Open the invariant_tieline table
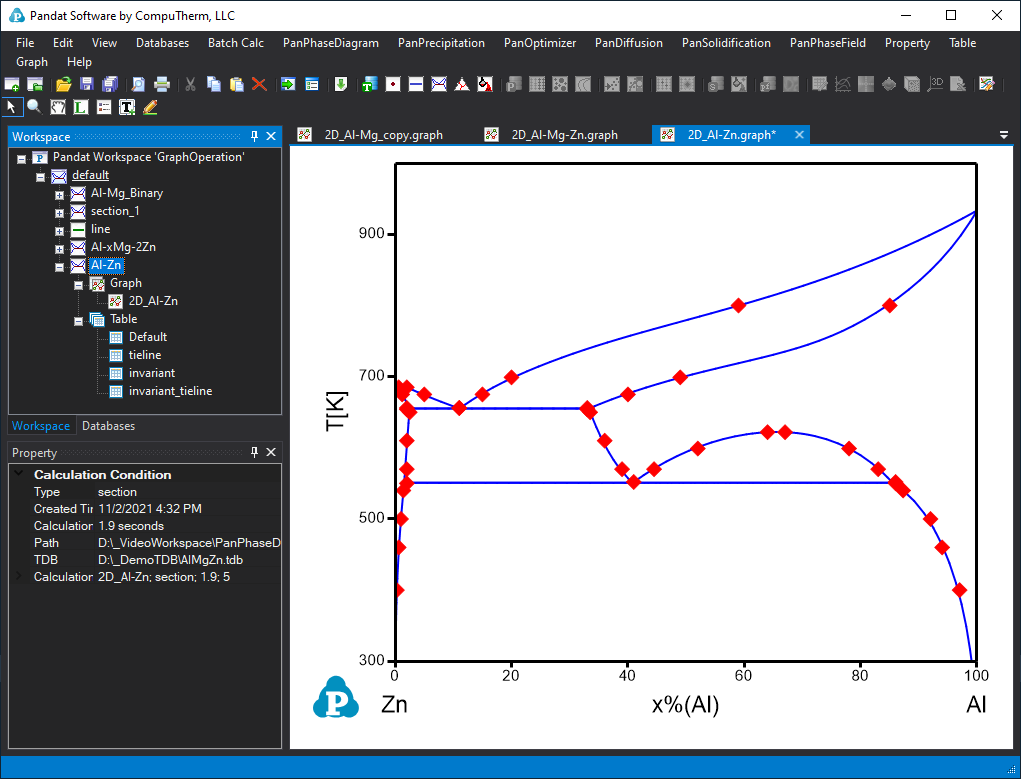The image size is (1021, 779). [x=170, y=391]
